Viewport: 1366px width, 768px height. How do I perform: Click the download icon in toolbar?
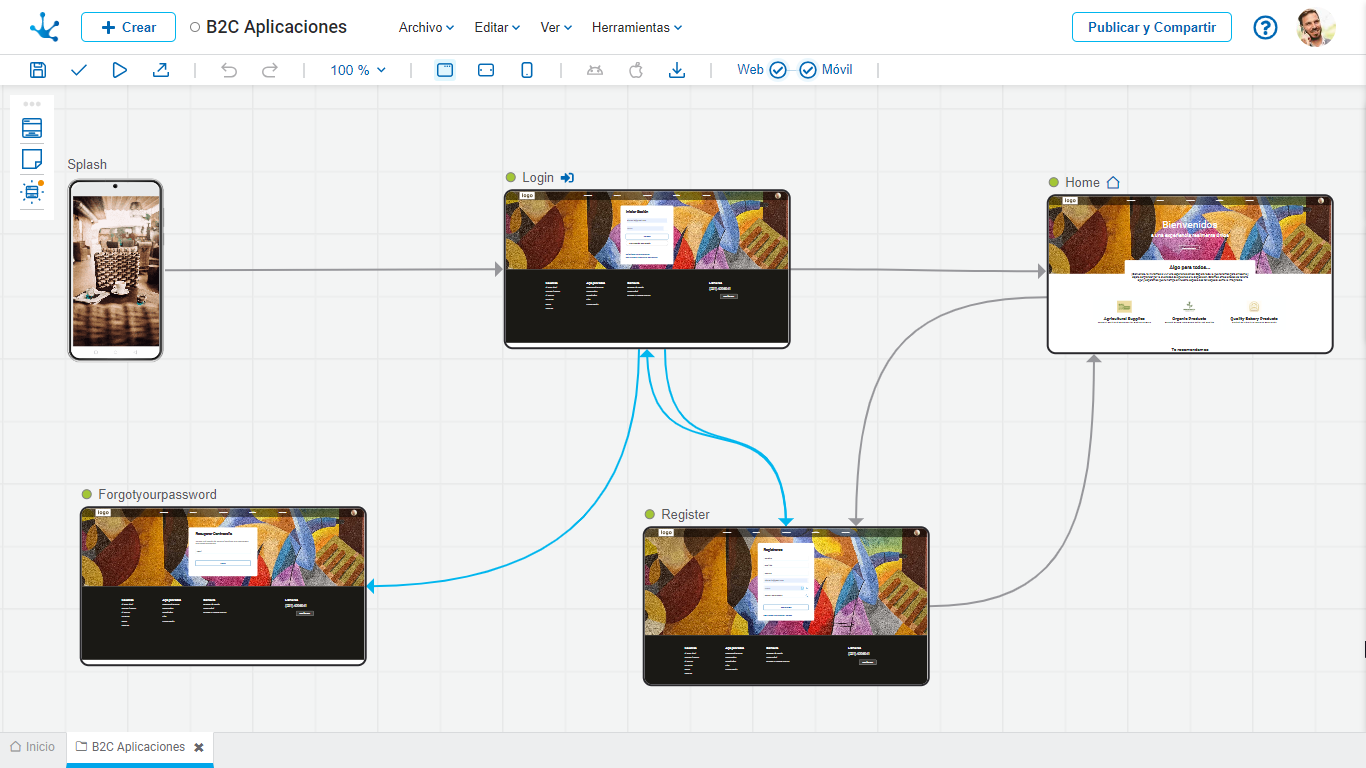click(677, 70)
